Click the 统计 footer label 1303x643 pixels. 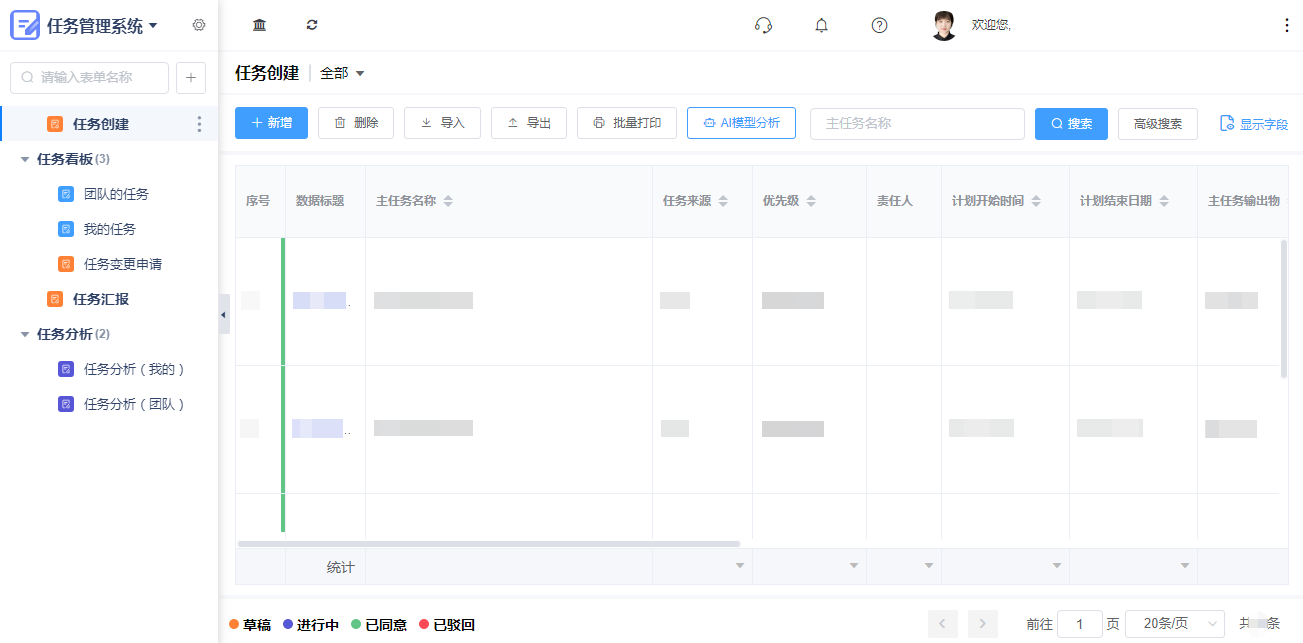point(341,567)
